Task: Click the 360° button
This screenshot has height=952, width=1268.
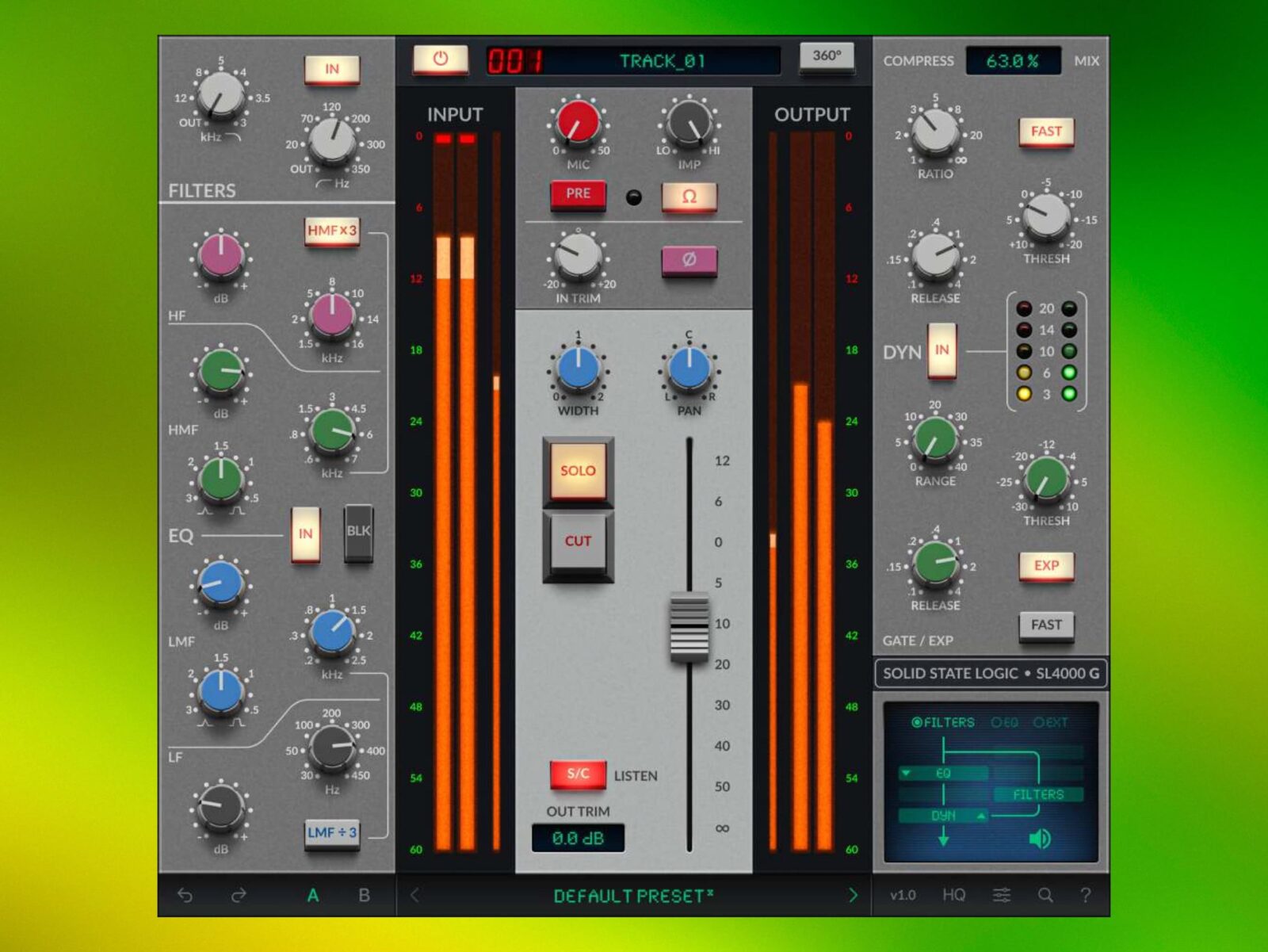Action: (827, 56)
